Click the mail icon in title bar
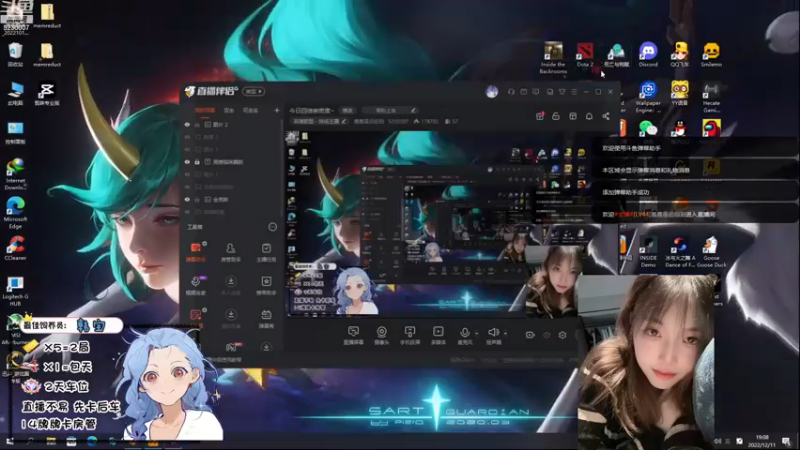This screenshot has width=800, height=450. coord(523,92)
